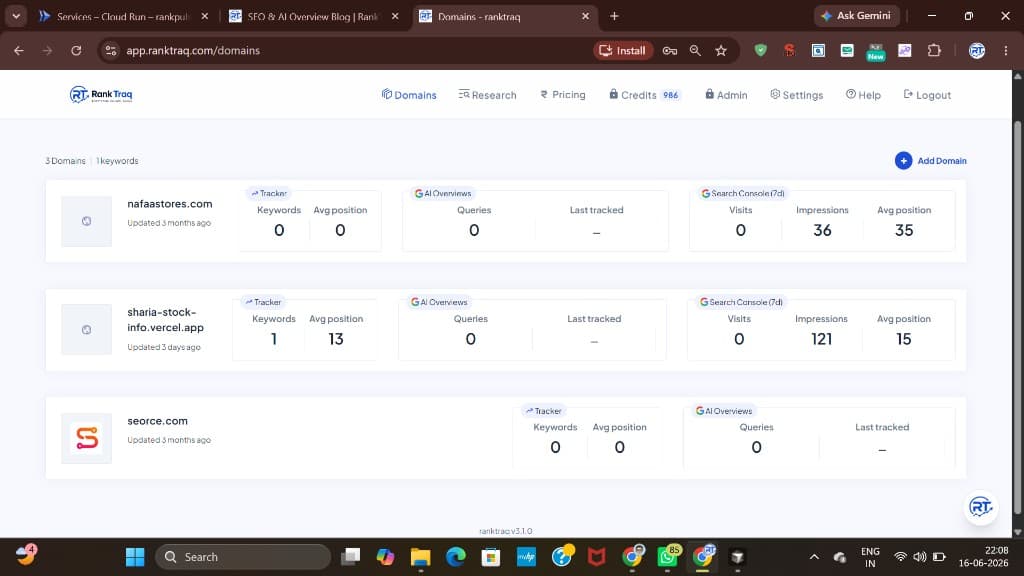Open WhatsApp from the taskbar
Image resolution: width=1024 pixels, height=576 pixels.
667,557
